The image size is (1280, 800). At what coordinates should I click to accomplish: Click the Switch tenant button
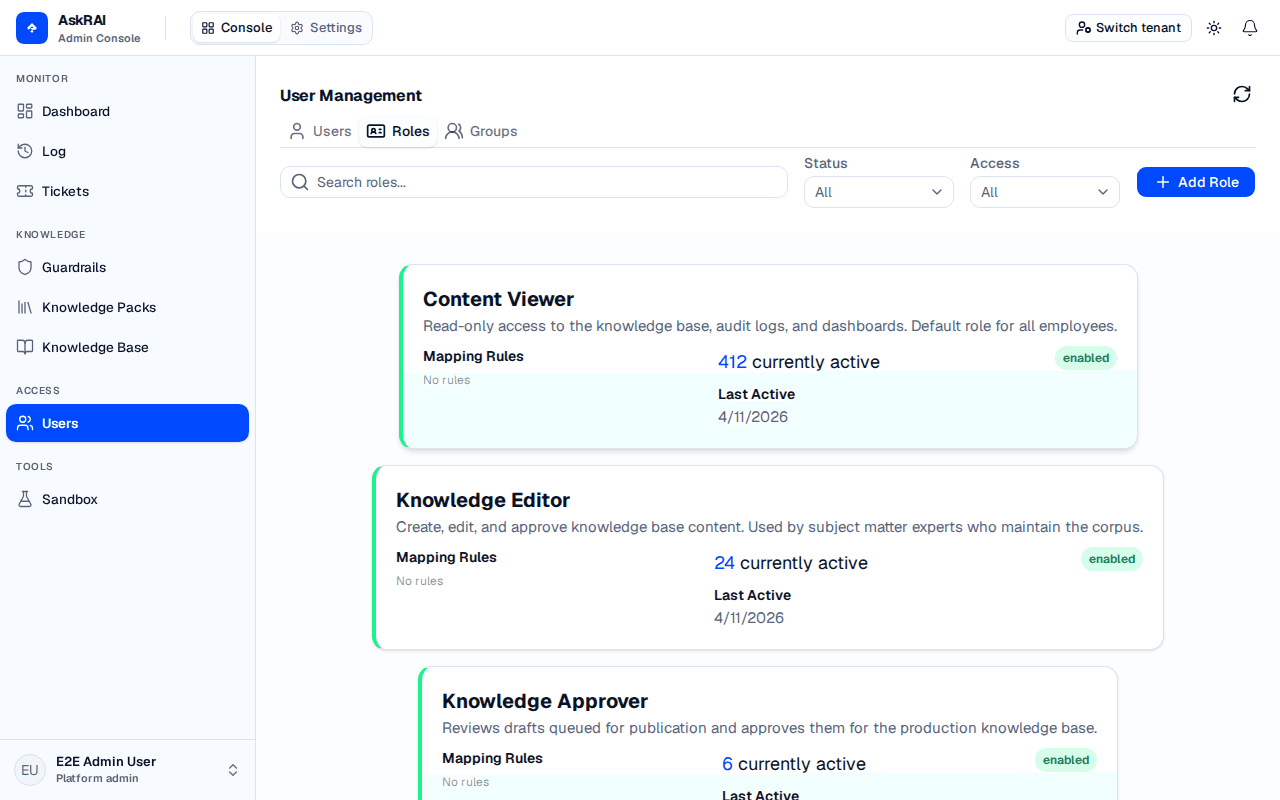click(1128, 28)
